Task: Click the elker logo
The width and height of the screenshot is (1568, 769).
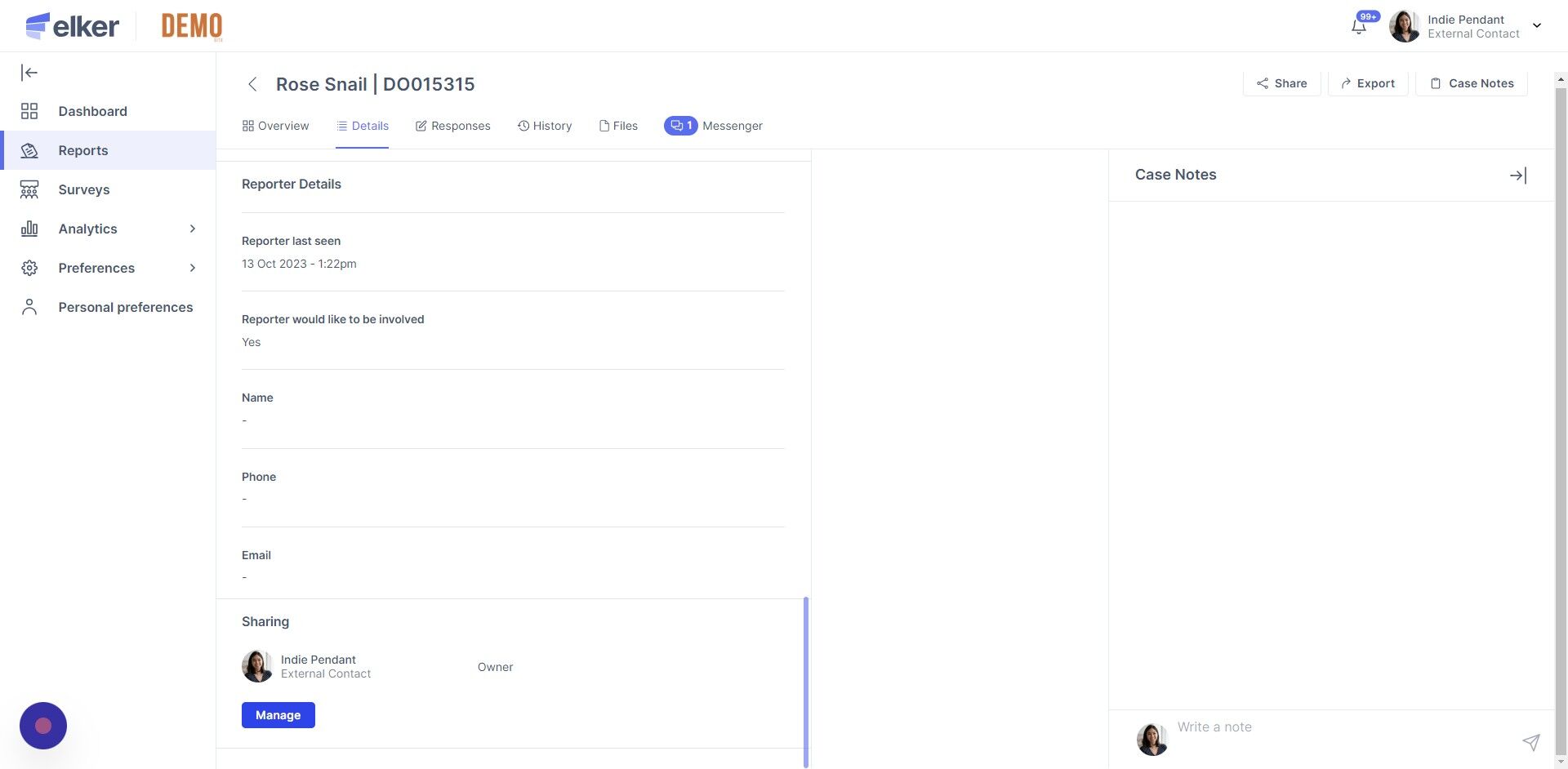Action: point(72,26)
